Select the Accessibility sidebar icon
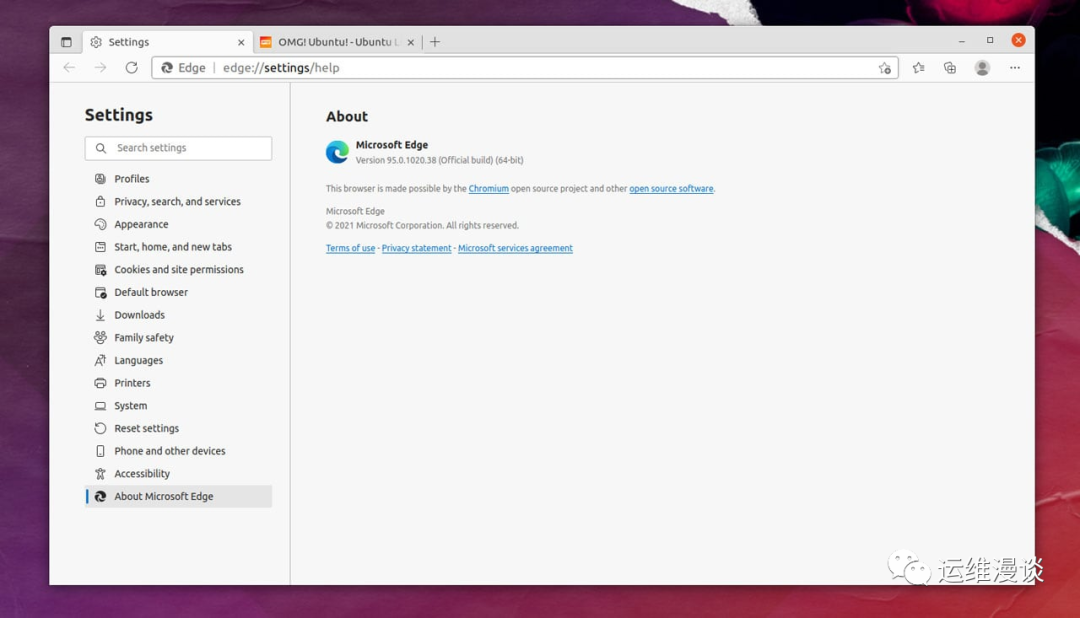This screenshot has width=1080, height=618. tap(101, 473)
